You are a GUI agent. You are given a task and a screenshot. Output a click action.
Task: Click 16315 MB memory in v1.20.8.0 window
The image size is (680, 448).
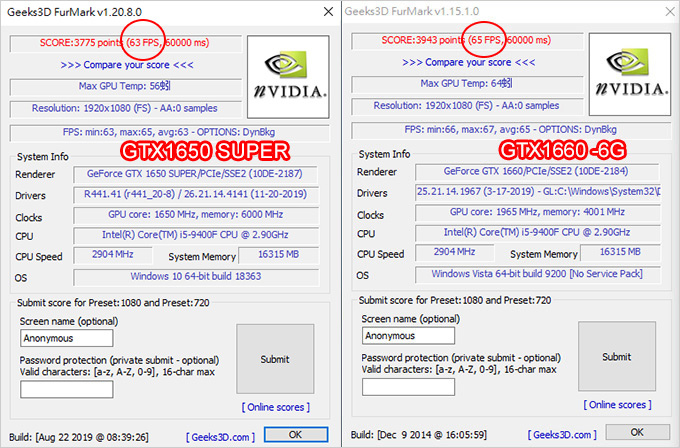click(278, 255)
